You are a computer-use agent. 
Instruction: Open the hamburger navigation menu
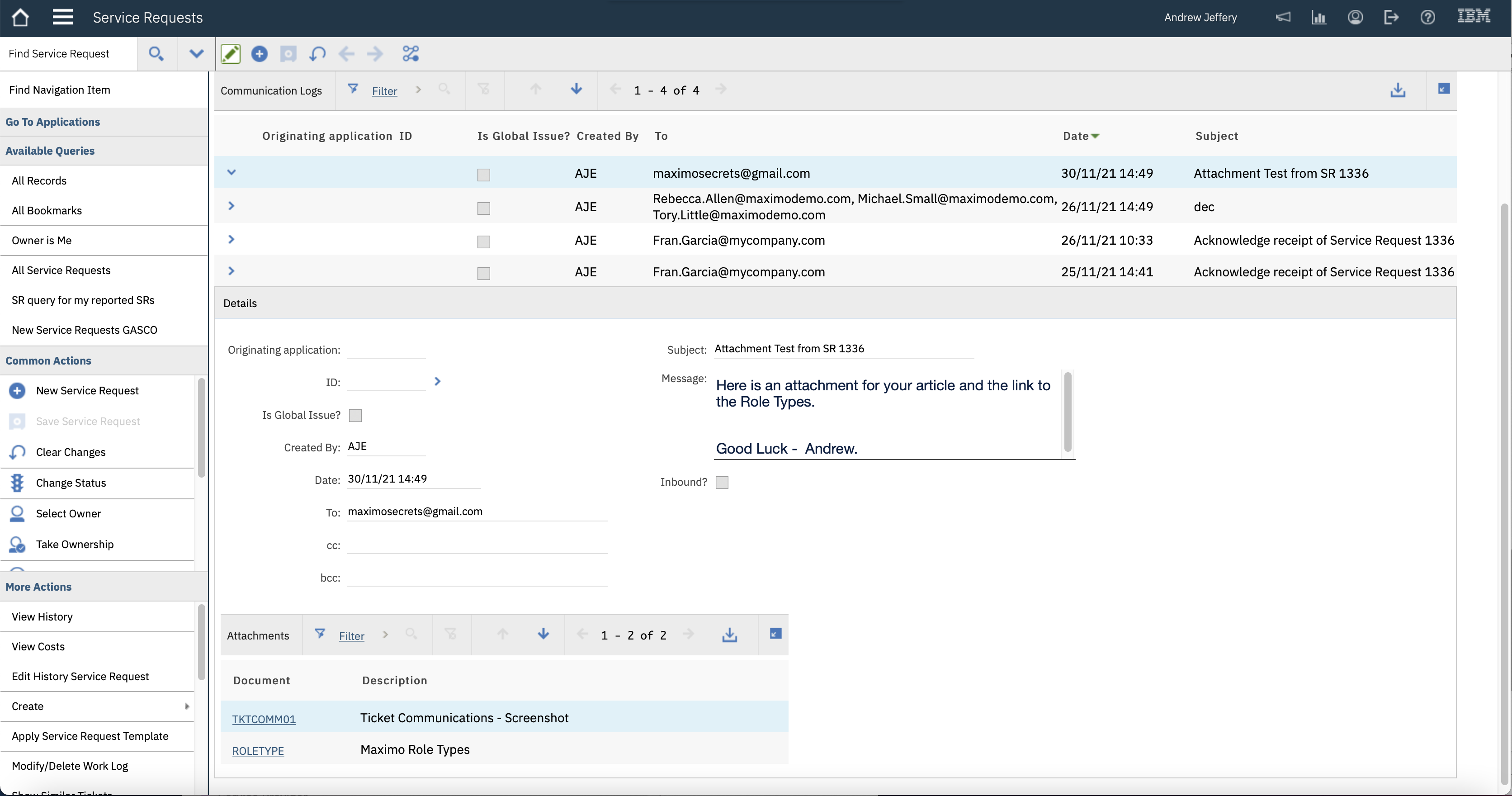[62, 17]
